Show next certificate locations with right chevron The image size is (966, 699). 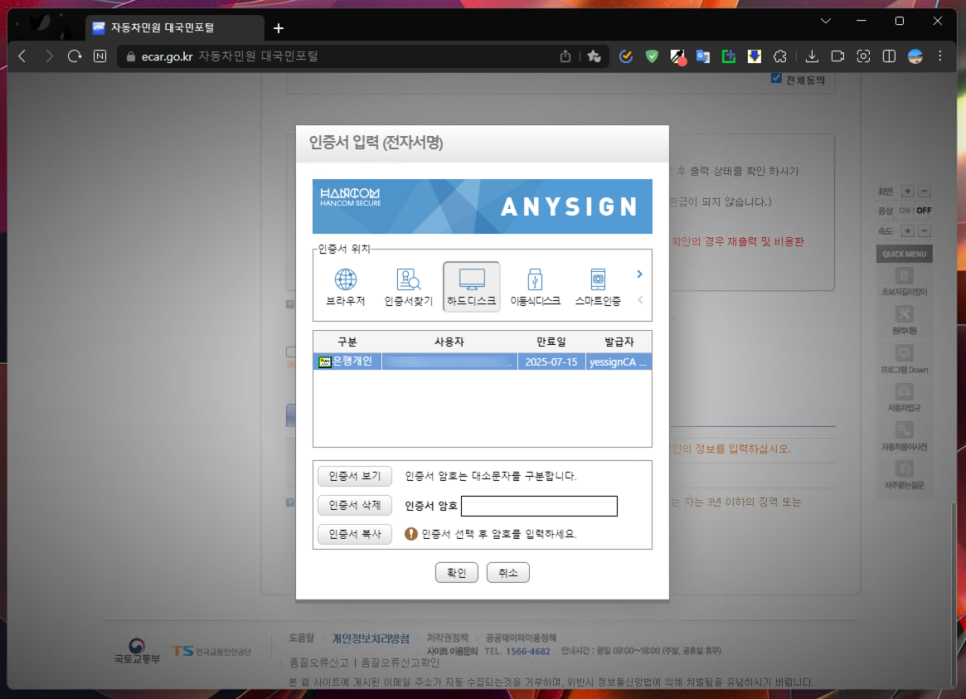click(x=639, y=274)
